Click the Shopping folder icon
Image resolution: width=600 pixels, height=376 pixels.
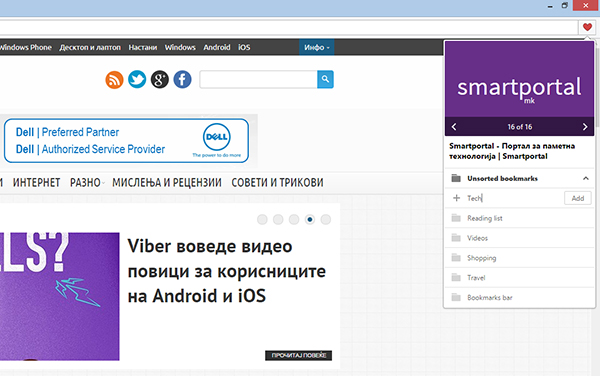456,257
